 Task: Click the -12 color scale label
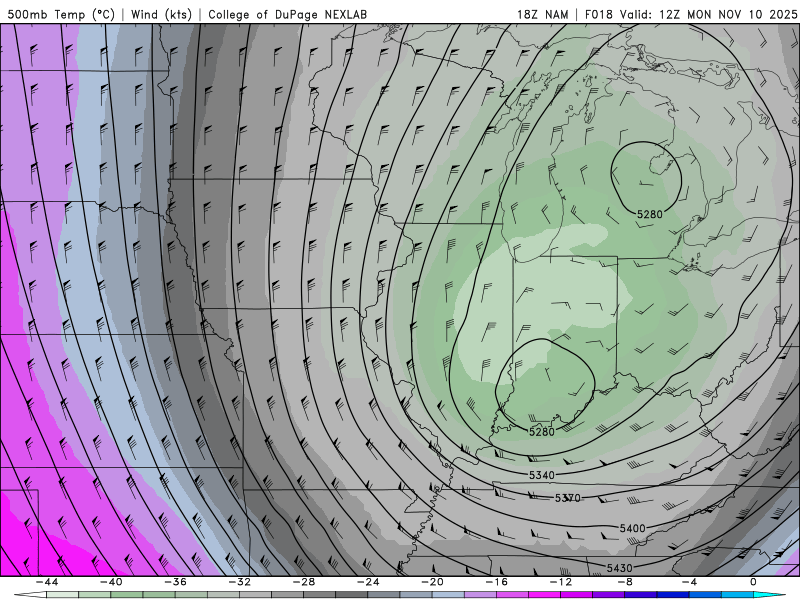coord(561,582)
